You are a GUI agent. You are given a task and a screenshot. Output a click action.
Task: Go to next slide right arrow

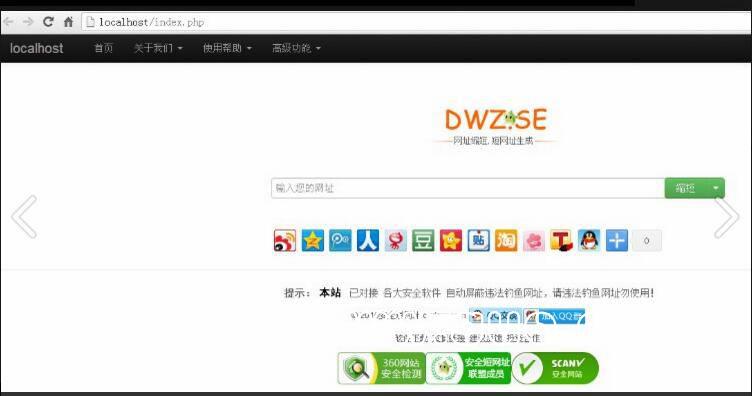pos(727,217)
